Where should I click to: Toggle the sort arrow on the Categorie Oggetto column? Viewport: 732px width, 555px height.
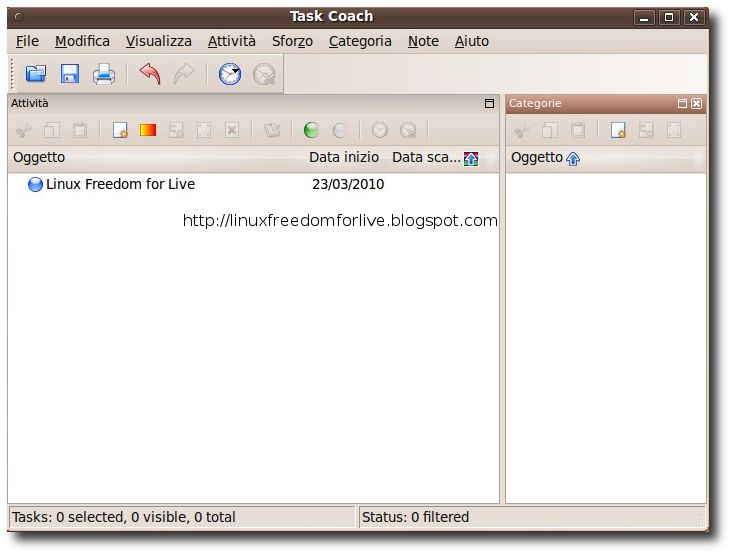(x=573, y=159)
